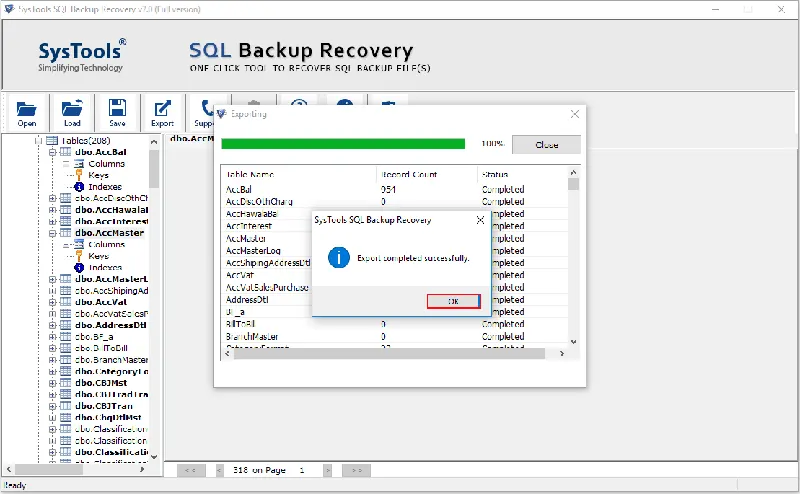Click the Close button in Exporting dialog

(x=546, y=145)
